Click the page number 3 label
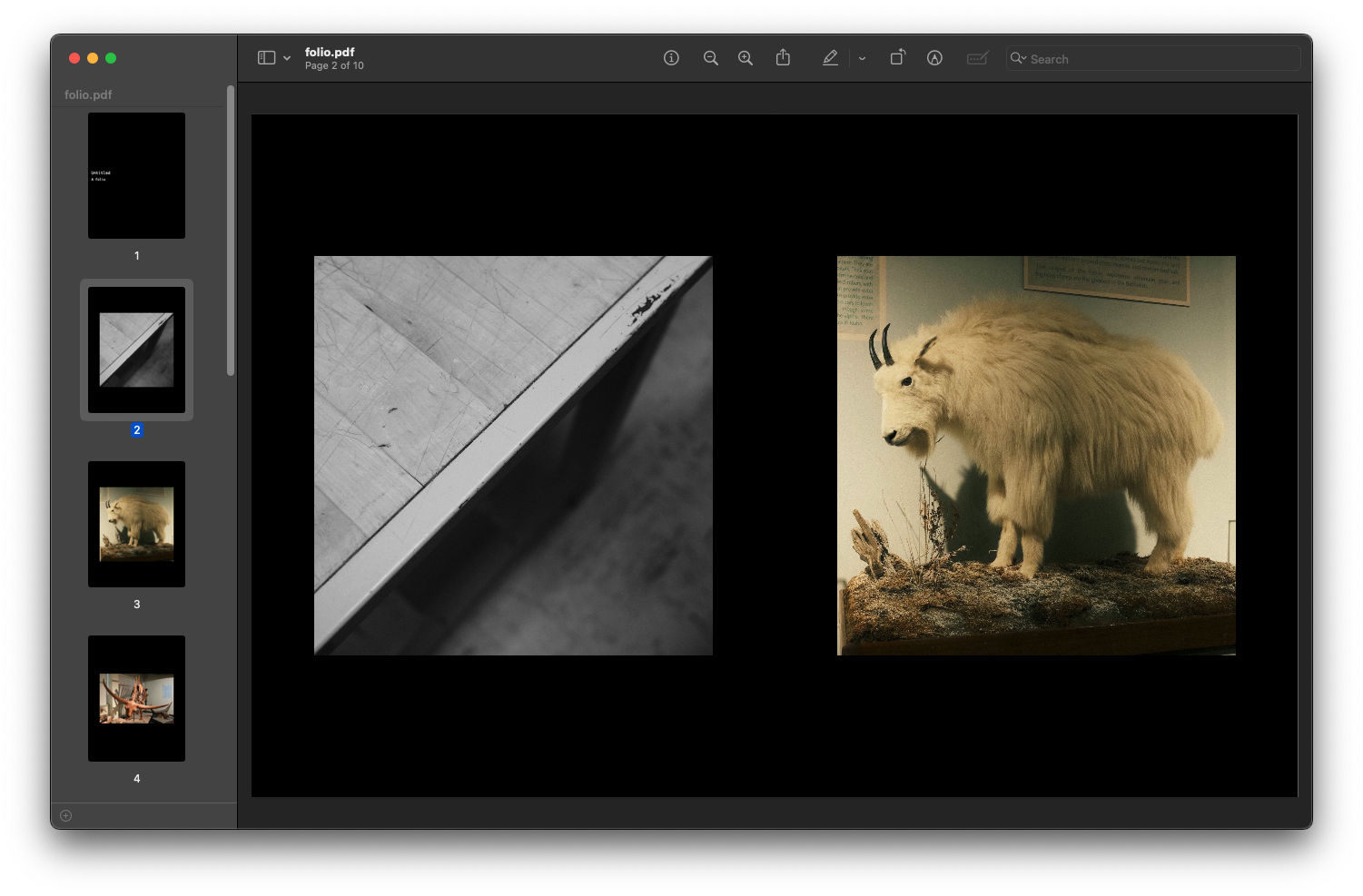 point(137,604)
